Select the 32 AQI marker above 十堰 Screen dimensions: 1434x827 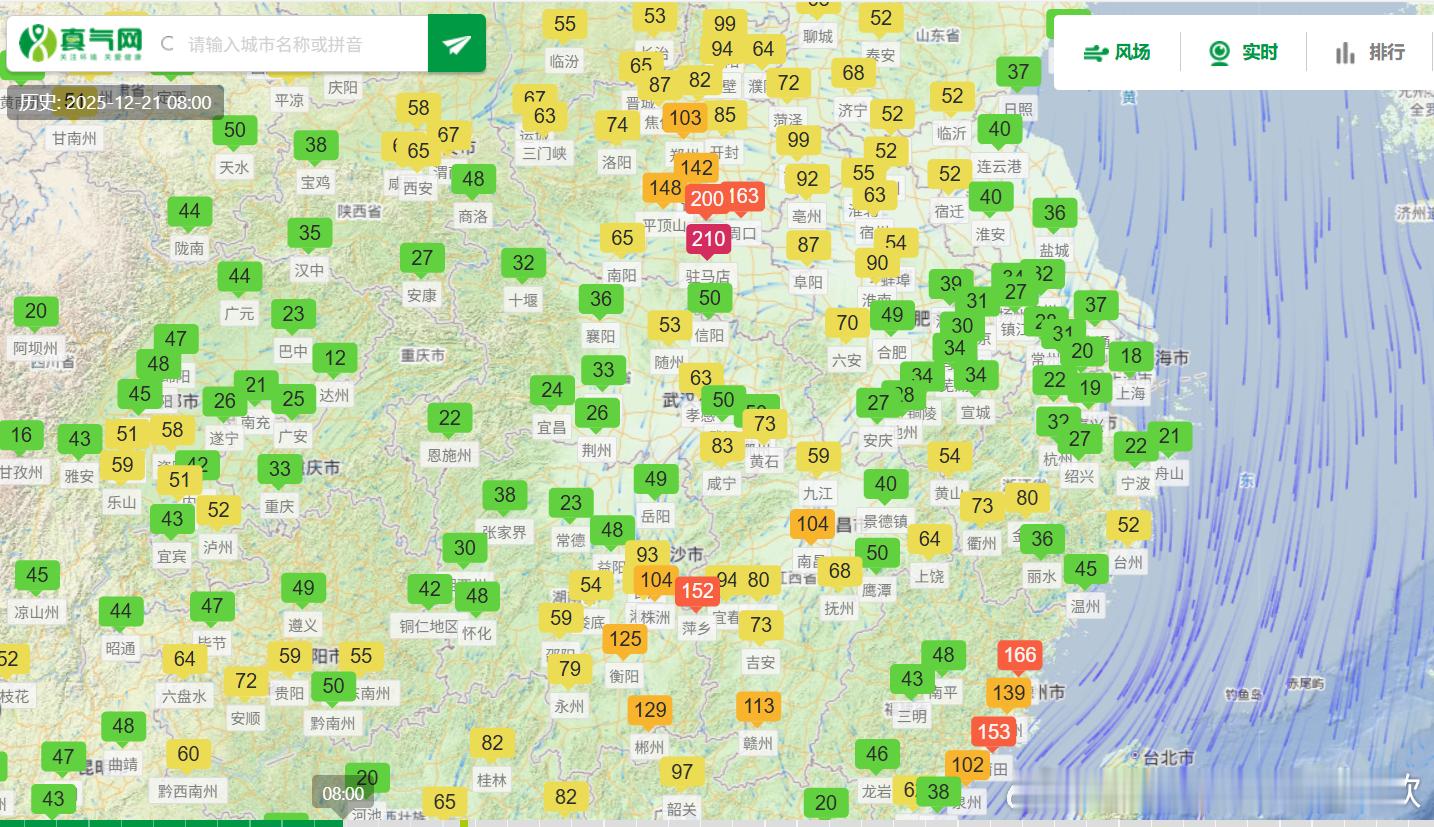pos(523,263)
